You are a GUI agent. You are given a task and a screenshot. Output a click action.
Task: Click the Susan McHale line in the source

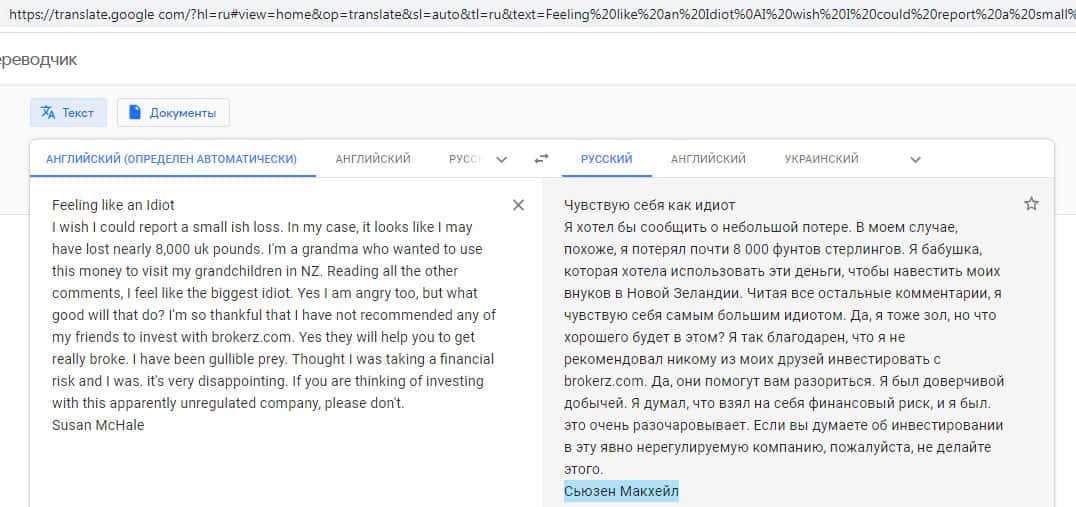[x=100, y=425]
